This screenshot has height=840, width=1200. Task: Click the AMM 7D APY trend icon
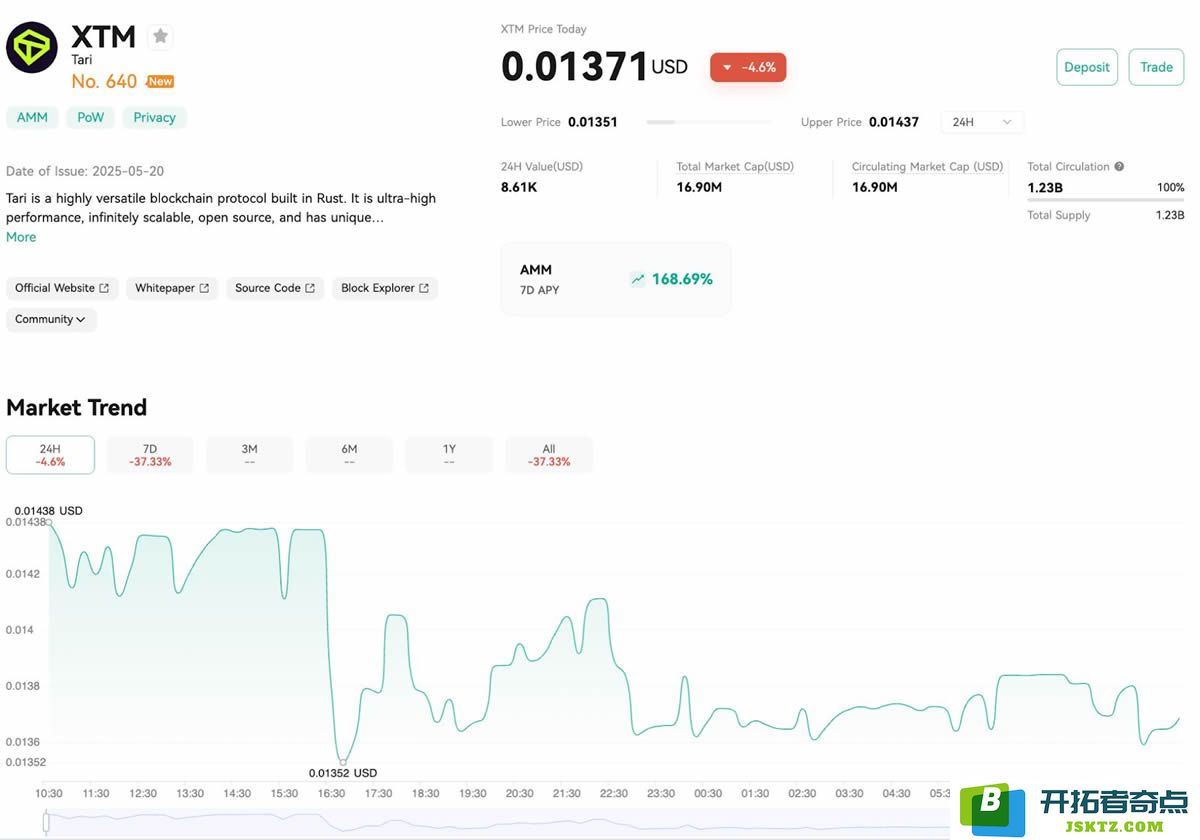pos(638,279)
